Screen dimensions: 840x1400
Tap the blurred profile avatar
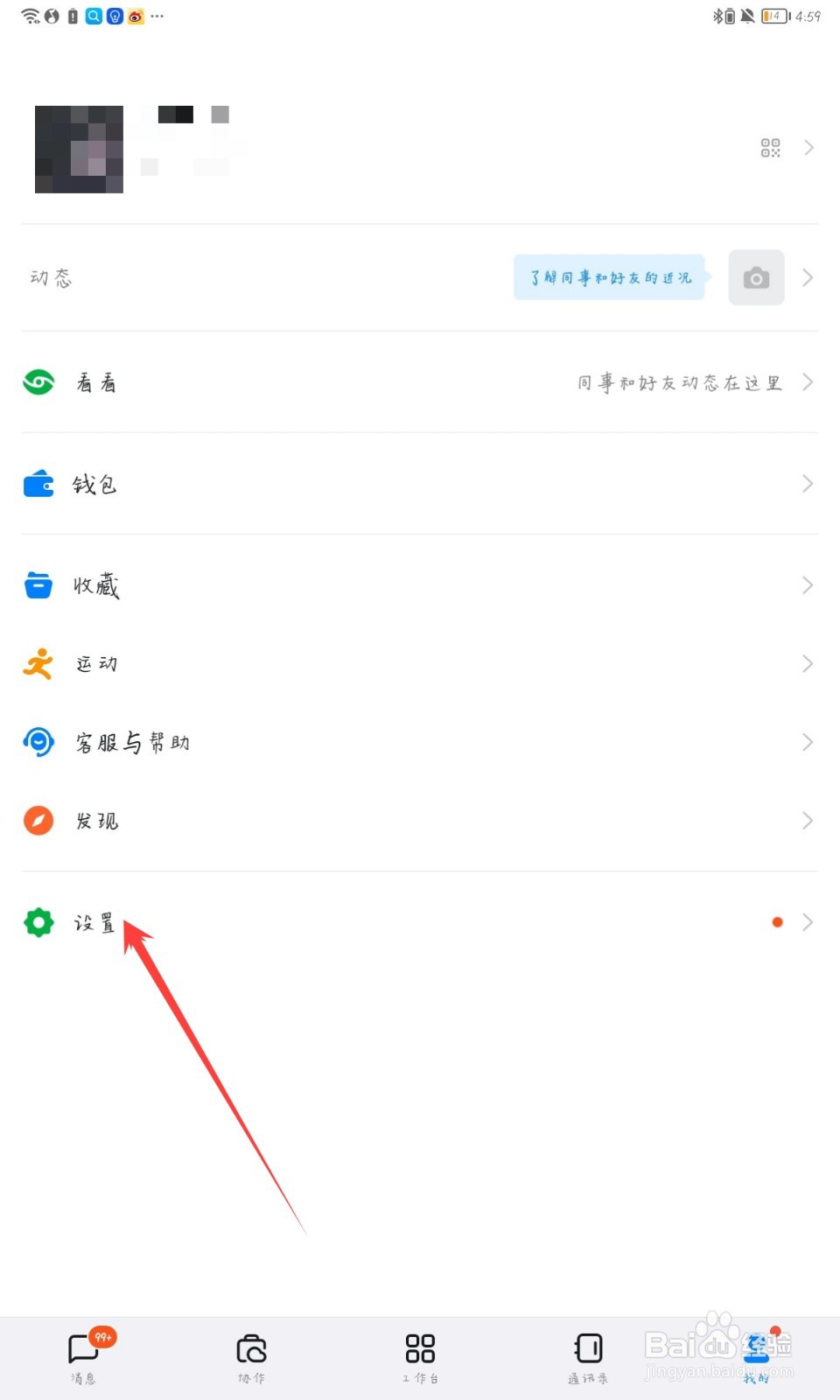point(79,149)
